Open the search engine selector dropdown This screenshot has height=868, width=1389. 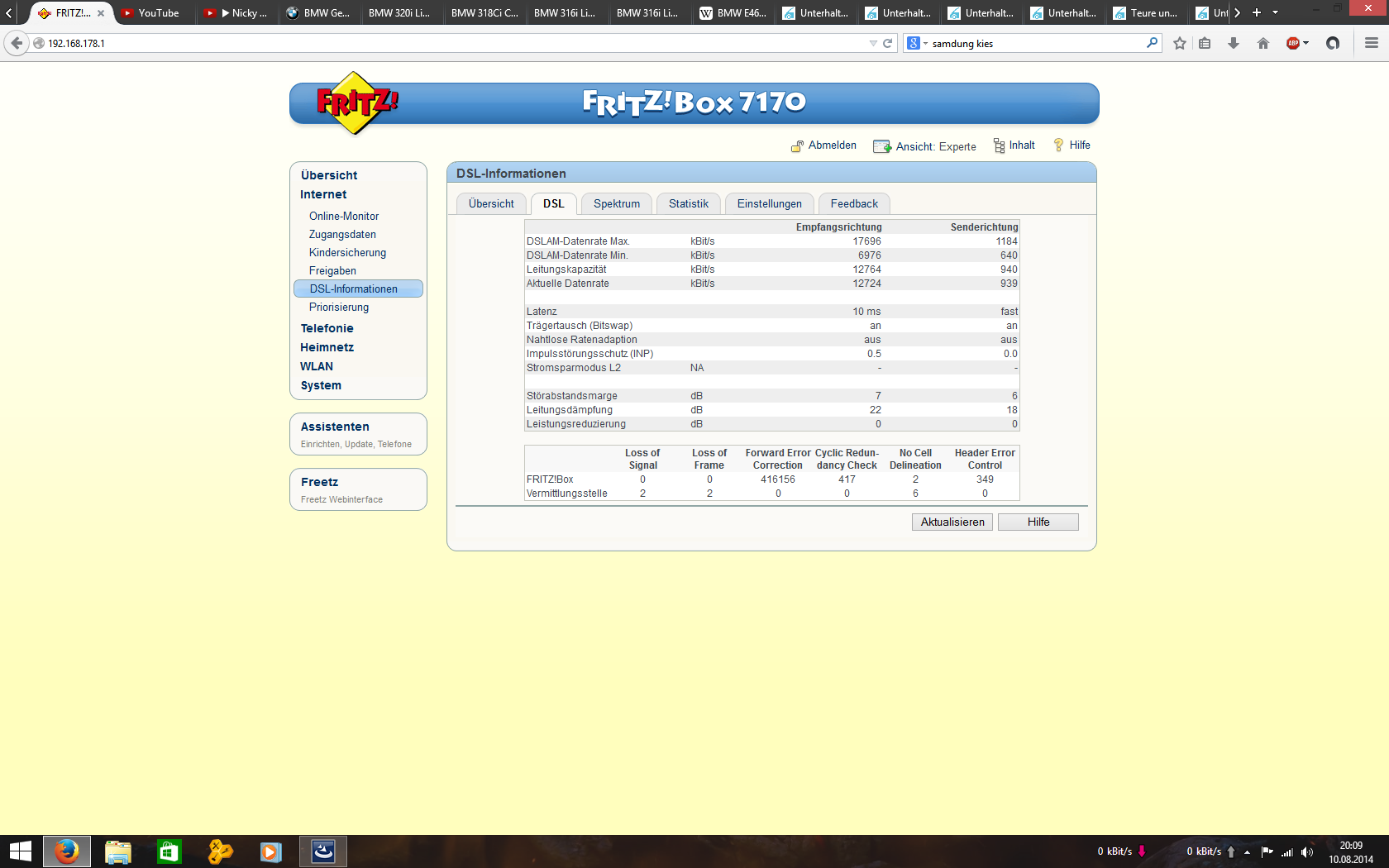pos(916,43)
